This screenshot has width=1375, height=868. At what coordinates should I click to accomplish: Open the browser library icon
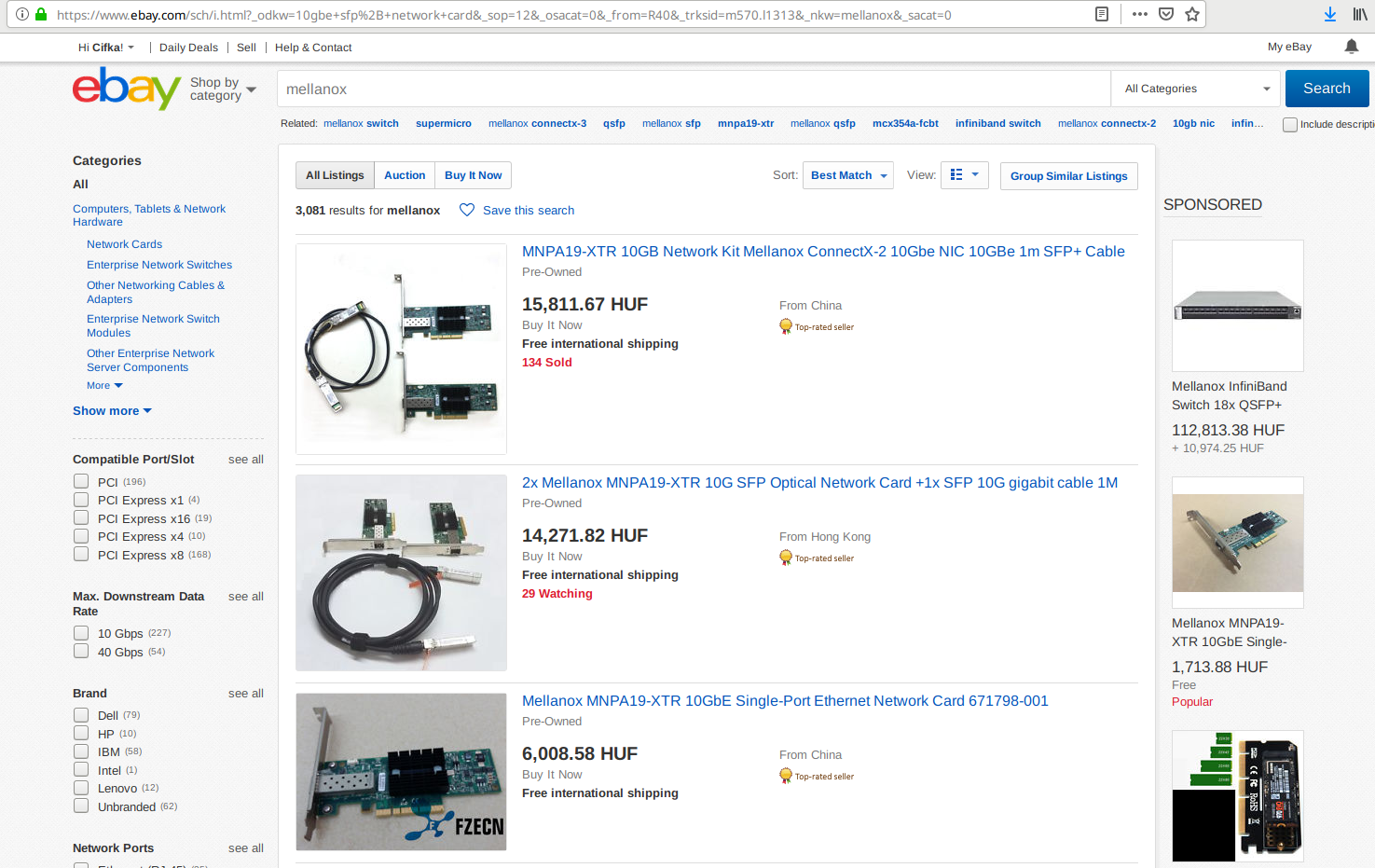(1360, 14)
